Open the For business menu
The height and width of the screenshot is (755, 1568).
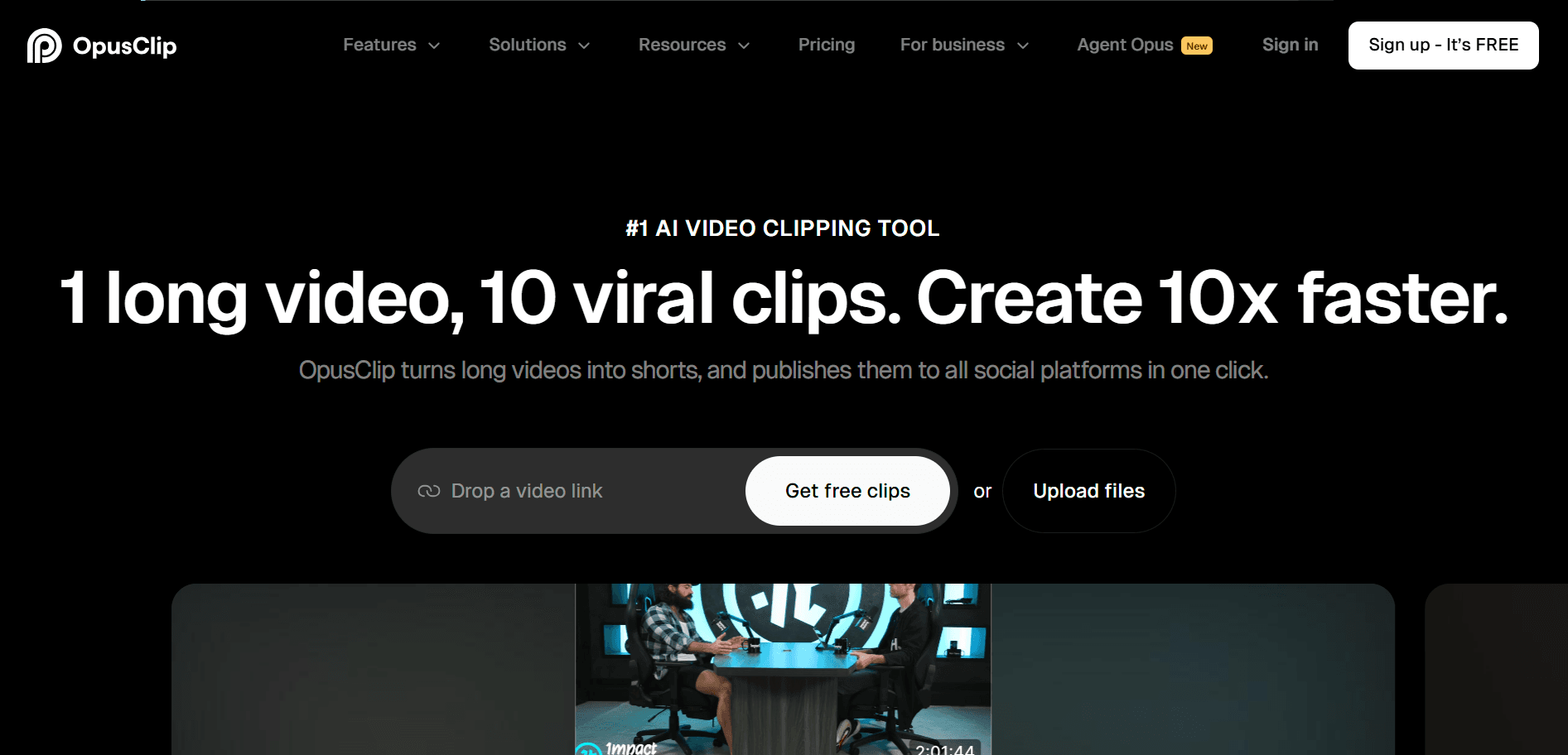click(953, 45)
